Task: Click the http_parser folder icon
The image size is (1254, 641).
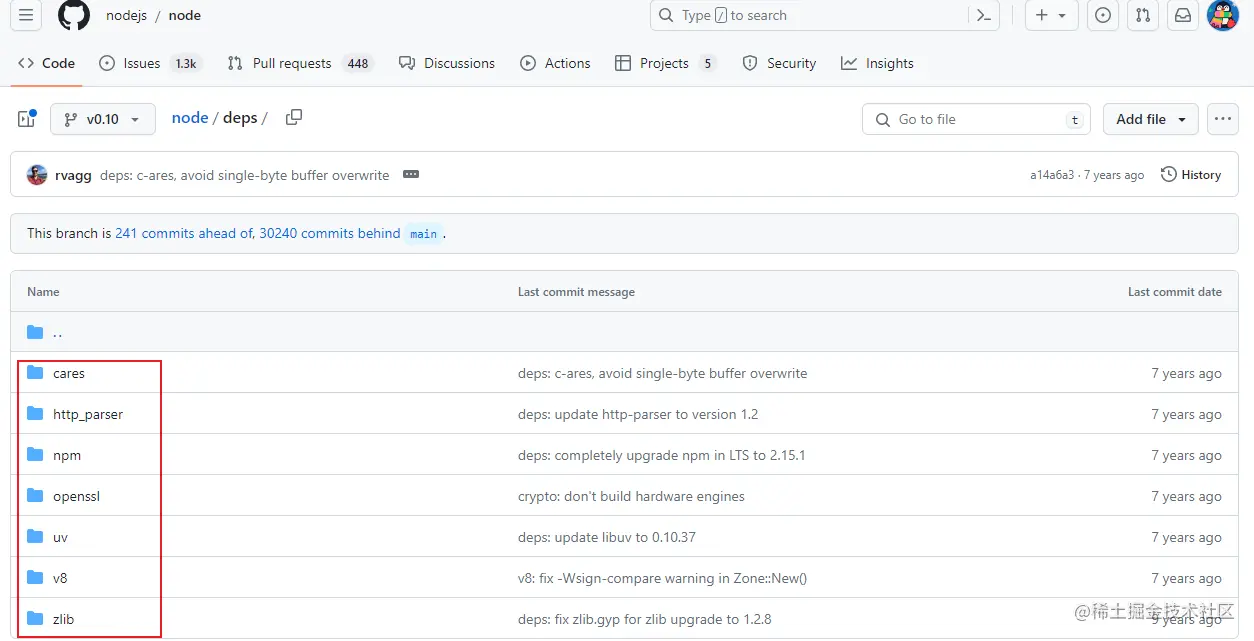Action: (x=35, y=414)
